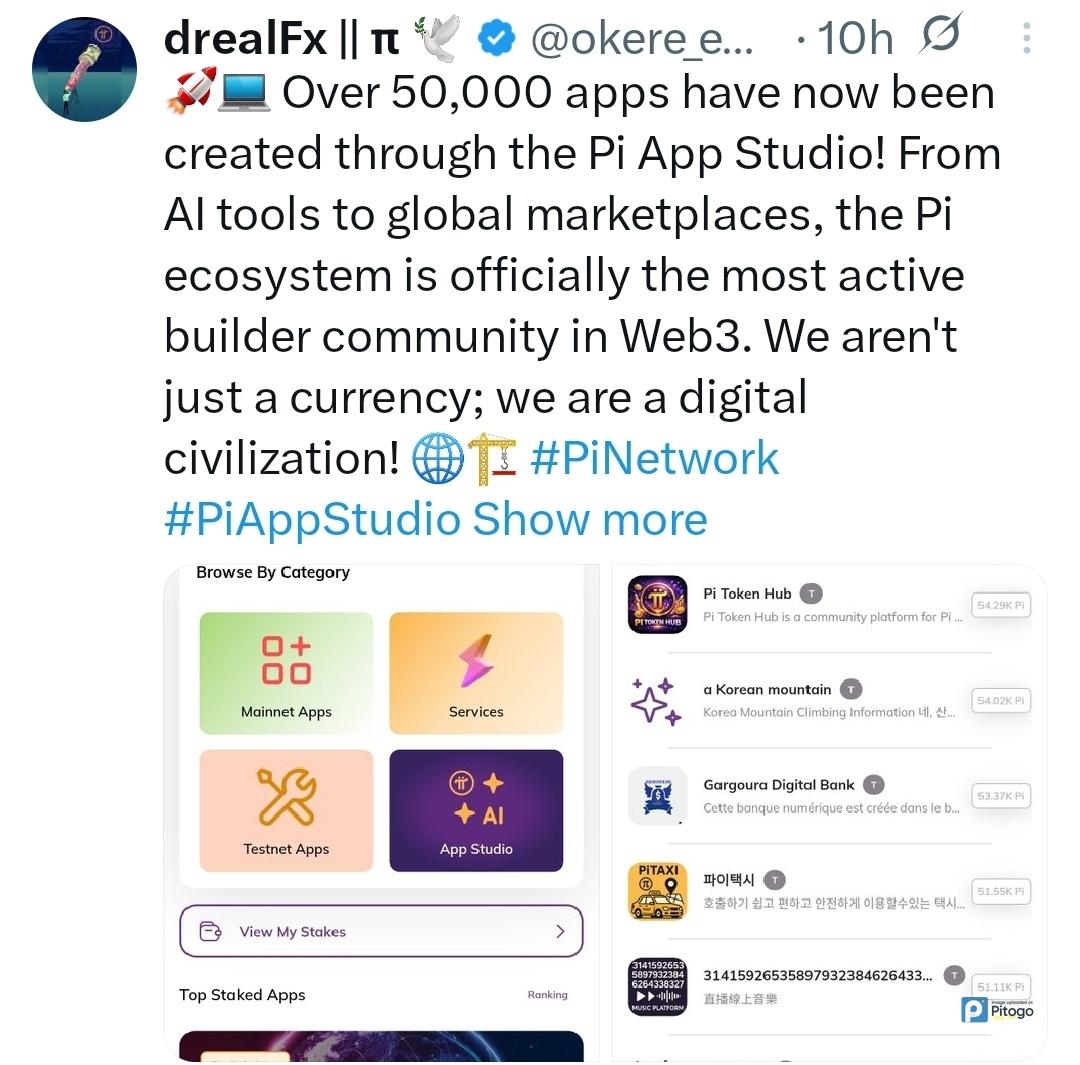Open the #PiNetwork hashtag
1080x1065 pixels.
coord(654,458)
